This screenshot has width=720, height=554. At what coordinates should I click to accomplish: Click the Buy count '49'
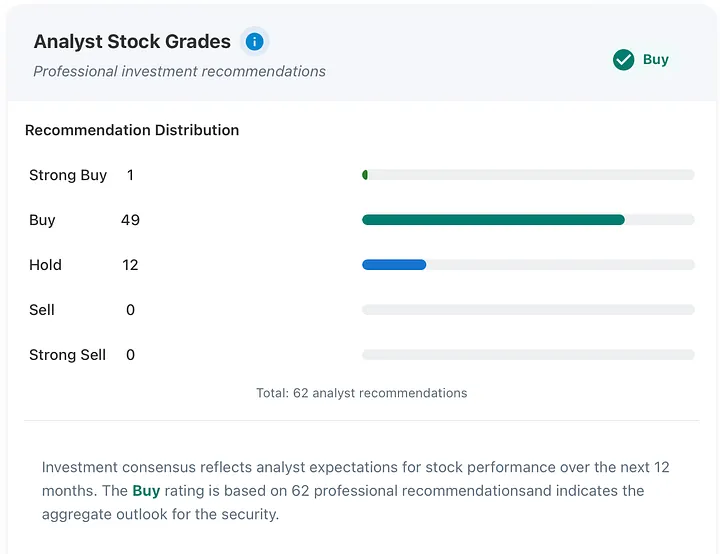(130, 220)
